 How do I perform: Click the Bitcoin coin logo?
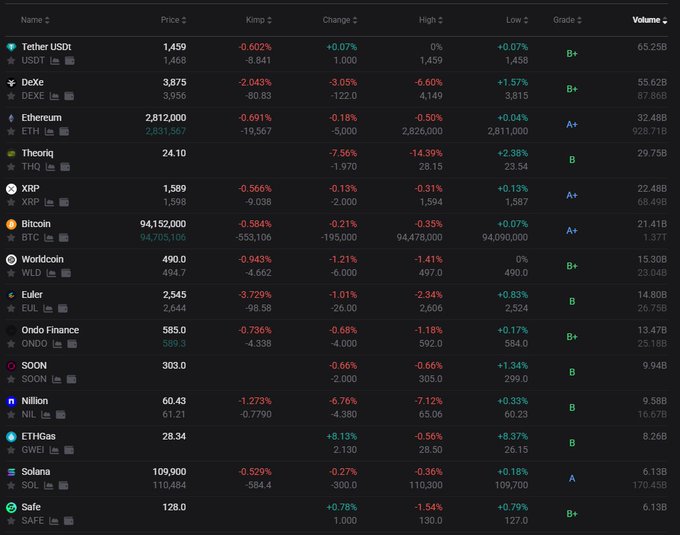[x=11, y=224]
